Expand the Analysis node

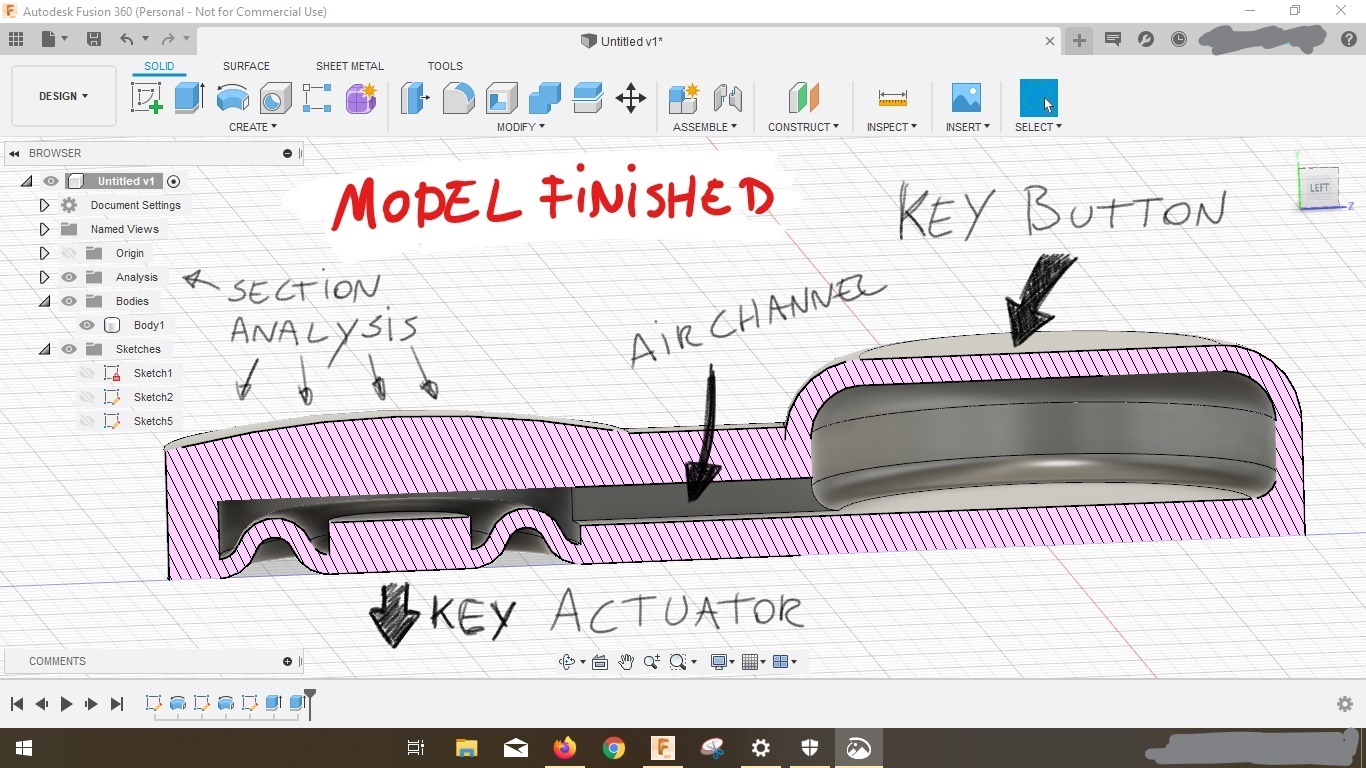click(44, 277)
